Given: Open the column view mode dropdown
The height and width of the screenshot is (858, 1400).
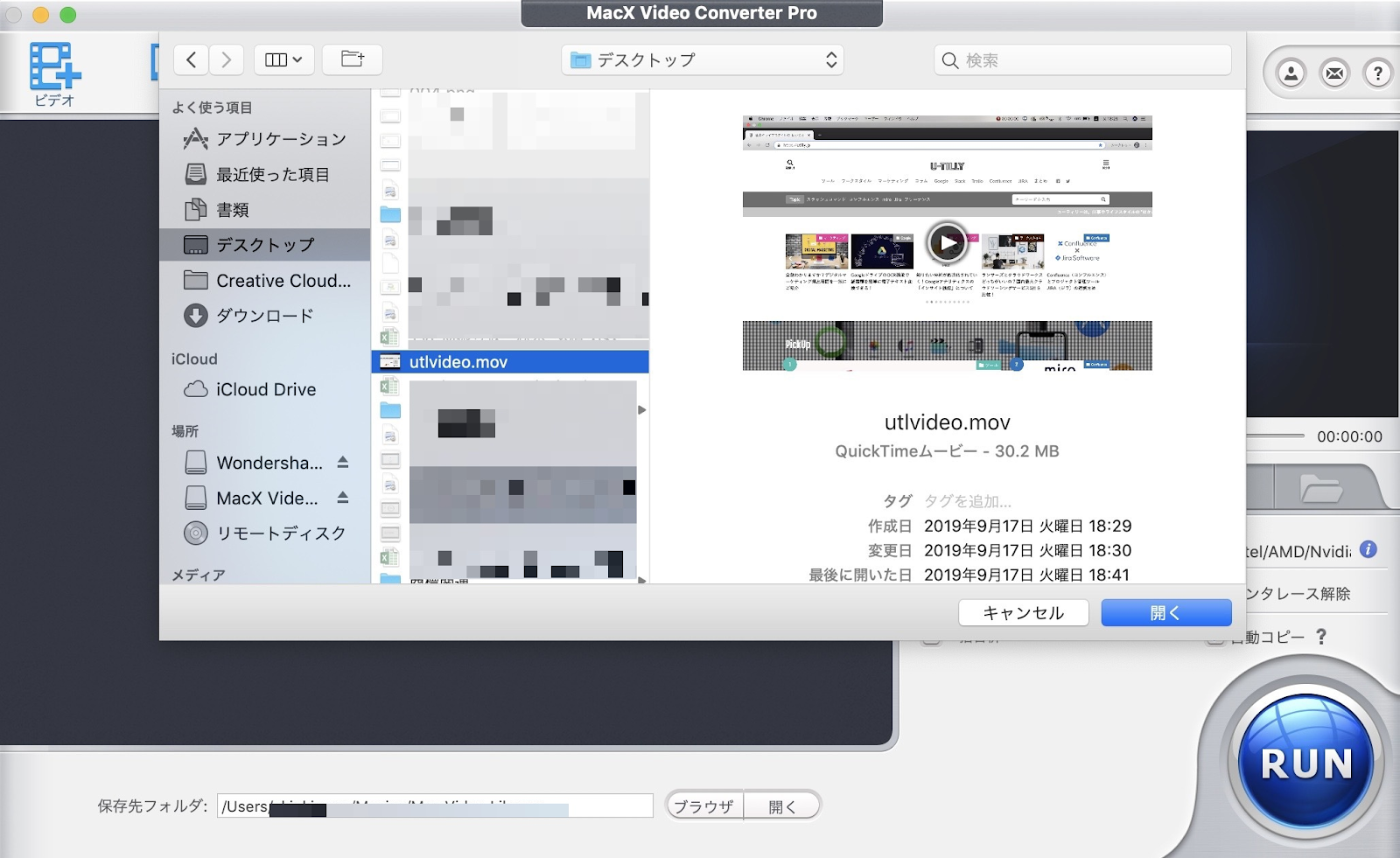Looking at the screenshot, I should click(x=284, y=59).
